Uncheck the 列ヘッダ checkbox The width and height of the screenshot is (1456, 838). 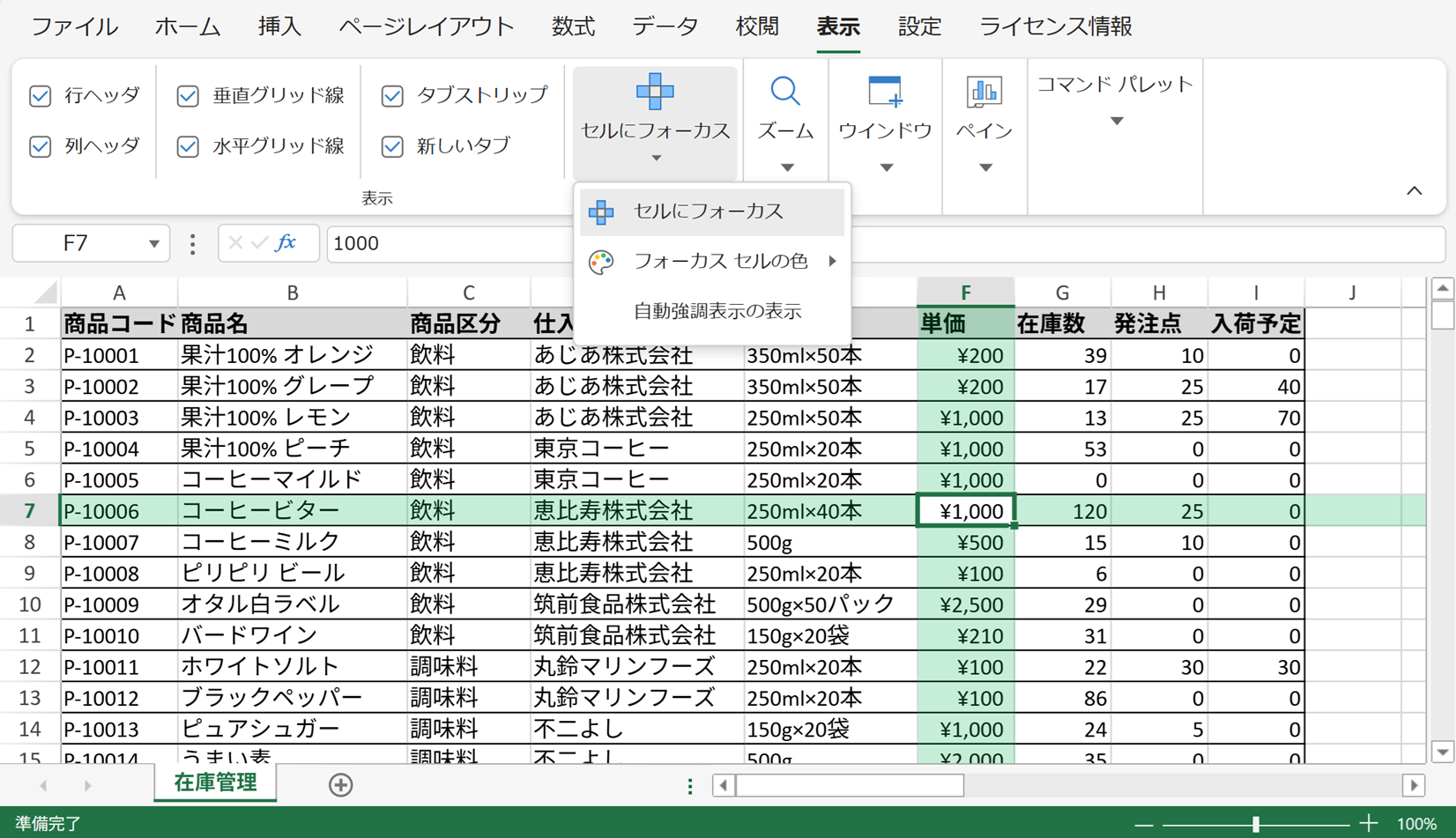pos(40,146)
